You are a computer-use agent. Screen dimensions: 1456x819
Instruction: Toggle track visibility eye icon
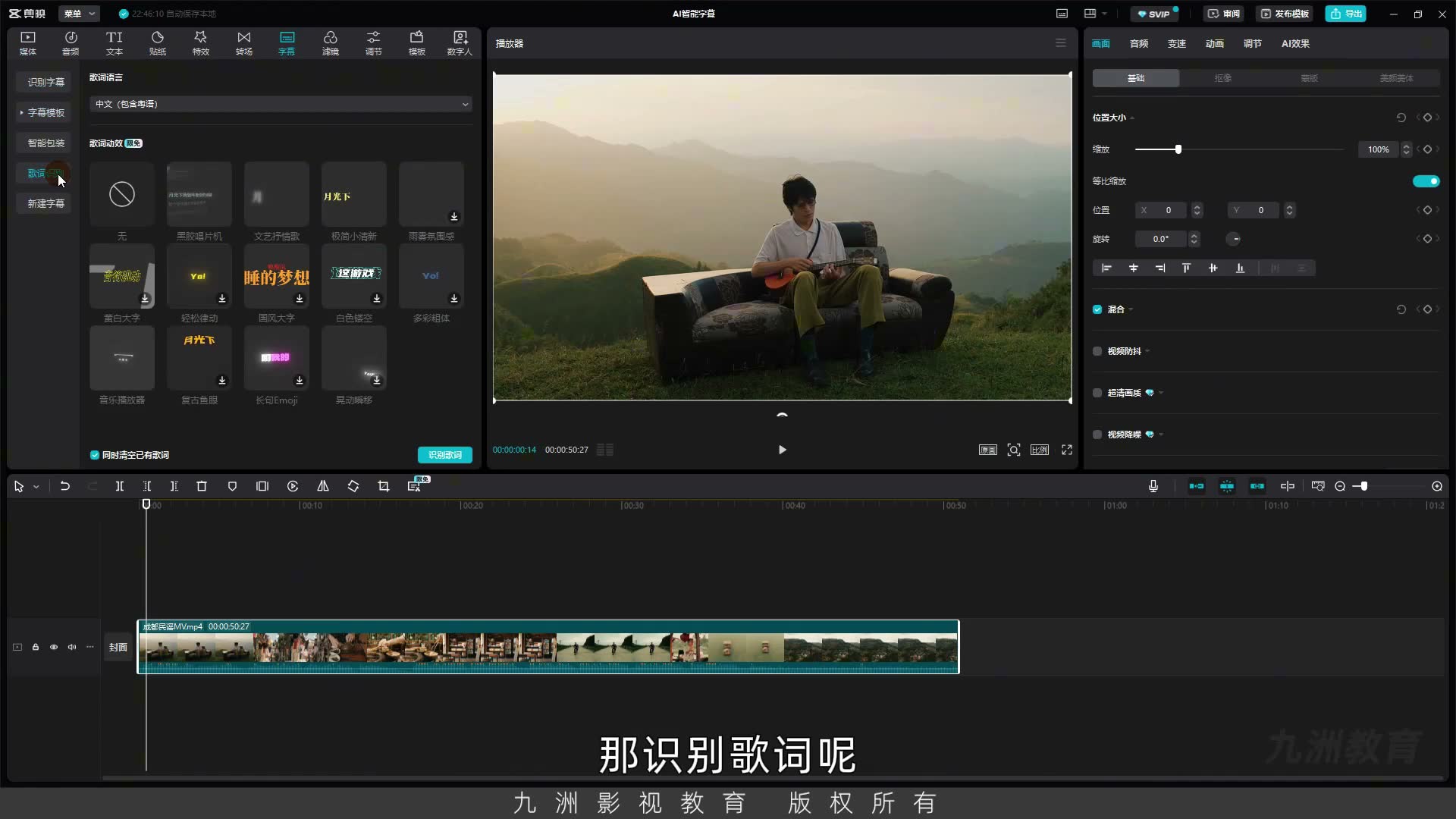(x=54, y=647)
